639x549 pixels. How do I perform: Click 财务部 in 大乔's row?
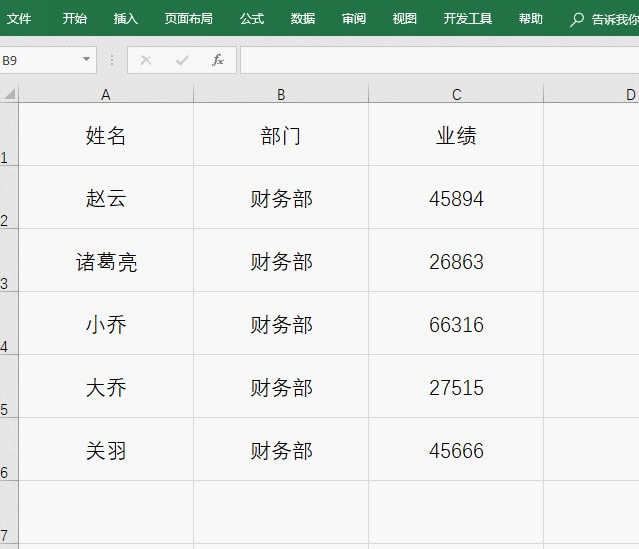(281, 386)
